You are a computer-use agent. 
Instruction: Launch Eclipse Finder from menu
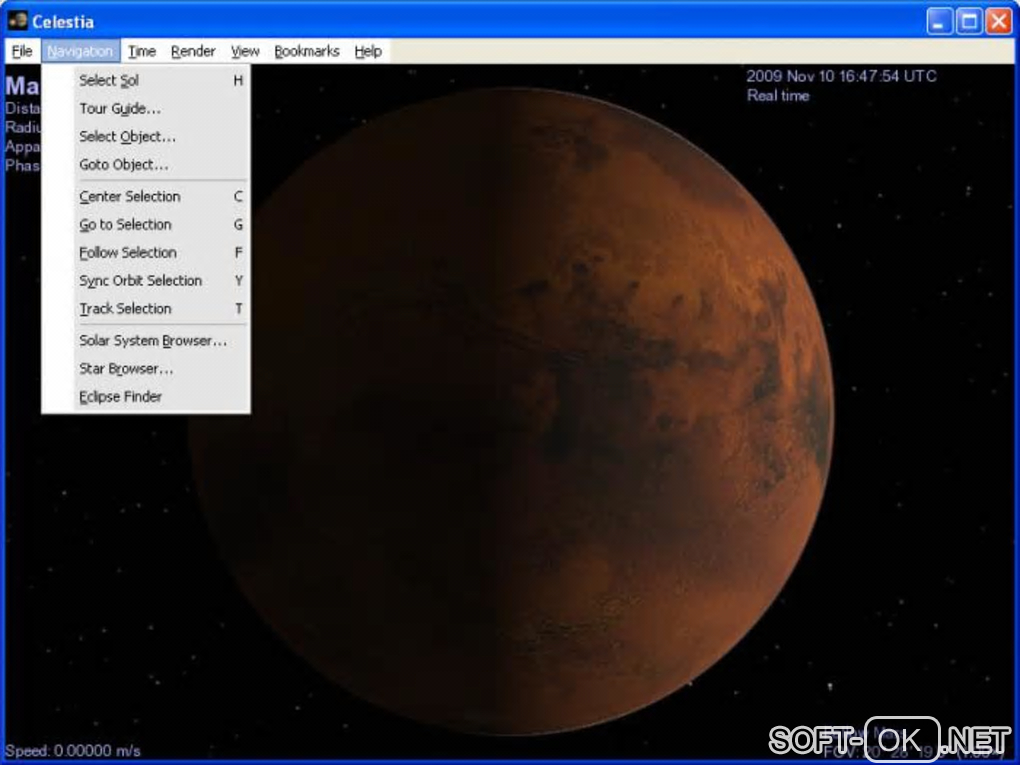[x=146, y=396]
